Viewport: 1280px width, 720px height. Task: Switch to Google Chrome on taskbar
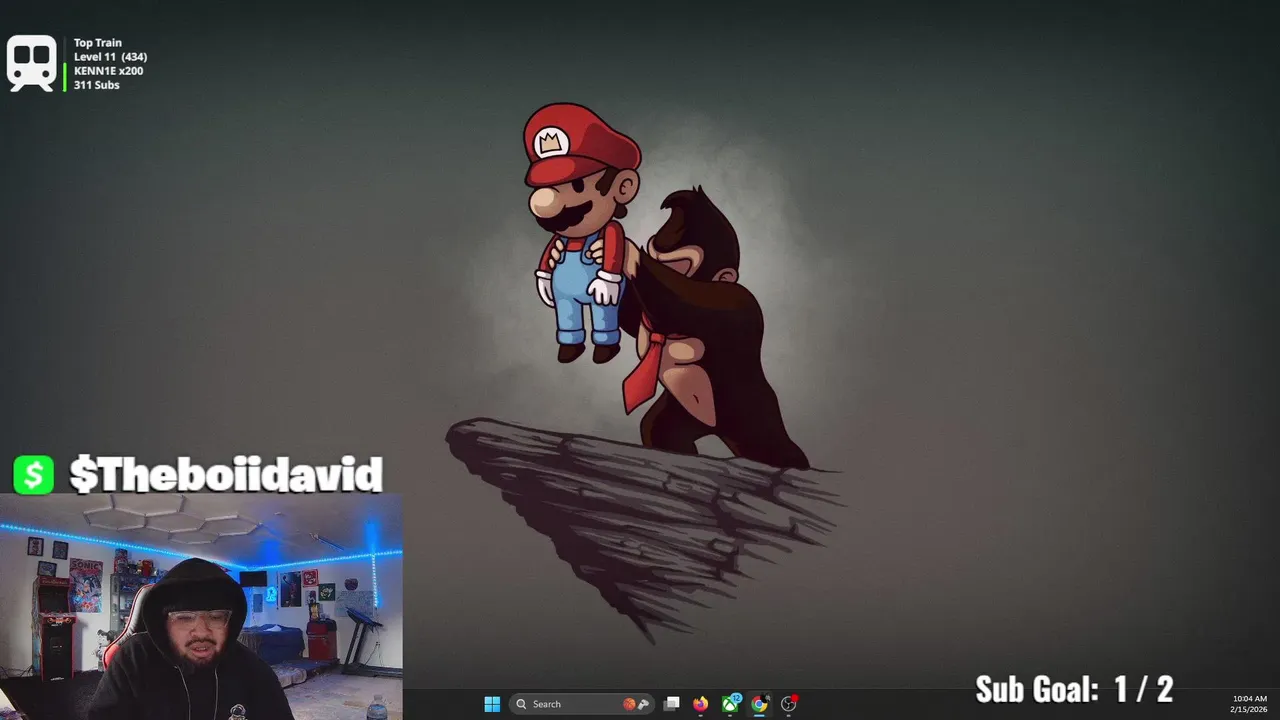pyautogui.click(x=759, y=704)
